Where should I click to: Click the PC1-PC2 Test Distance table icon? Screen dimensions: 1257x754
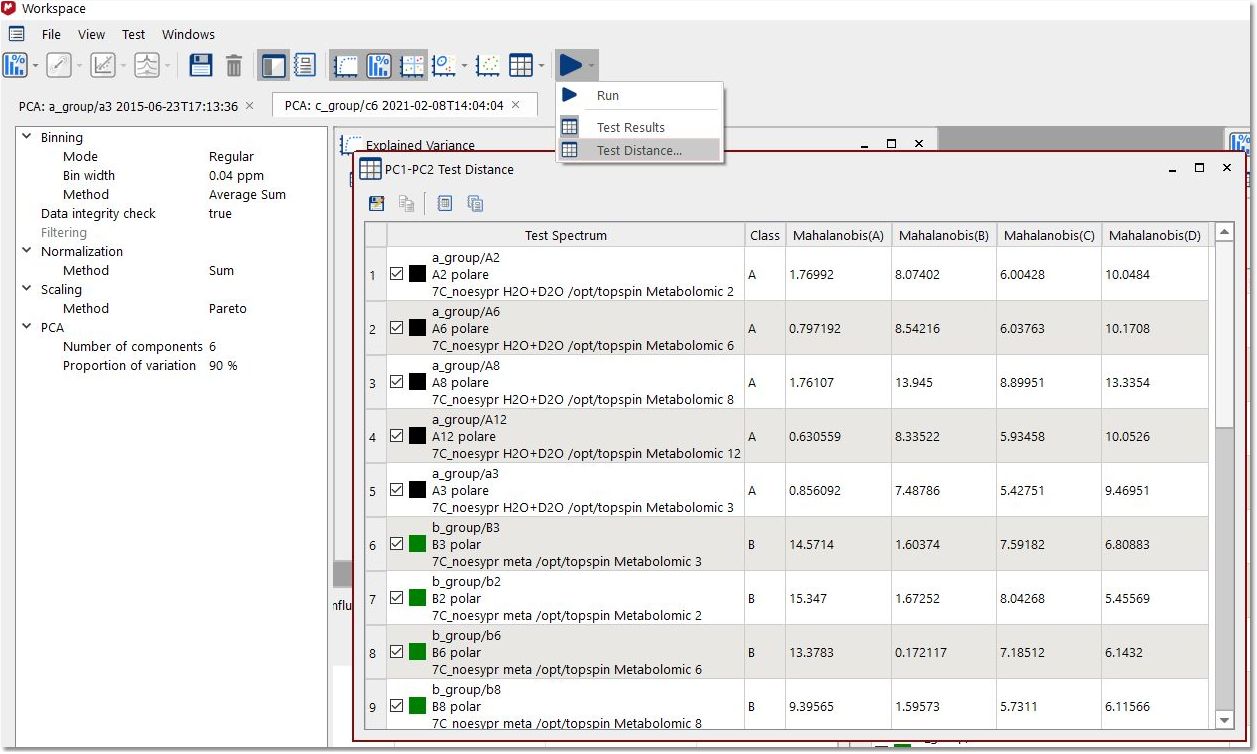tap(370, 169)
